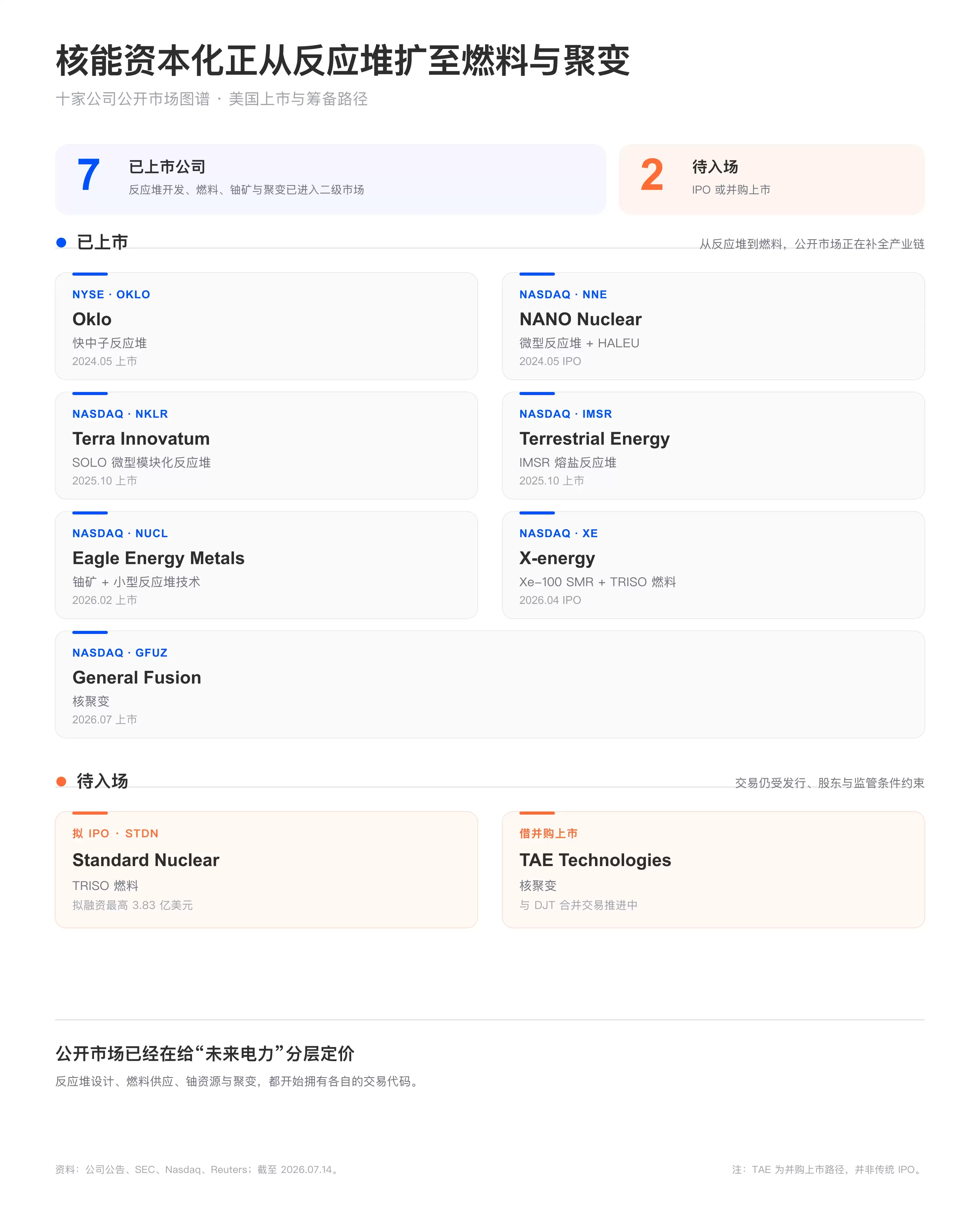Screen dimensions: 980x1225
Task: Click the text IPO 或并购上市
Action: click(x=731, y=190)
